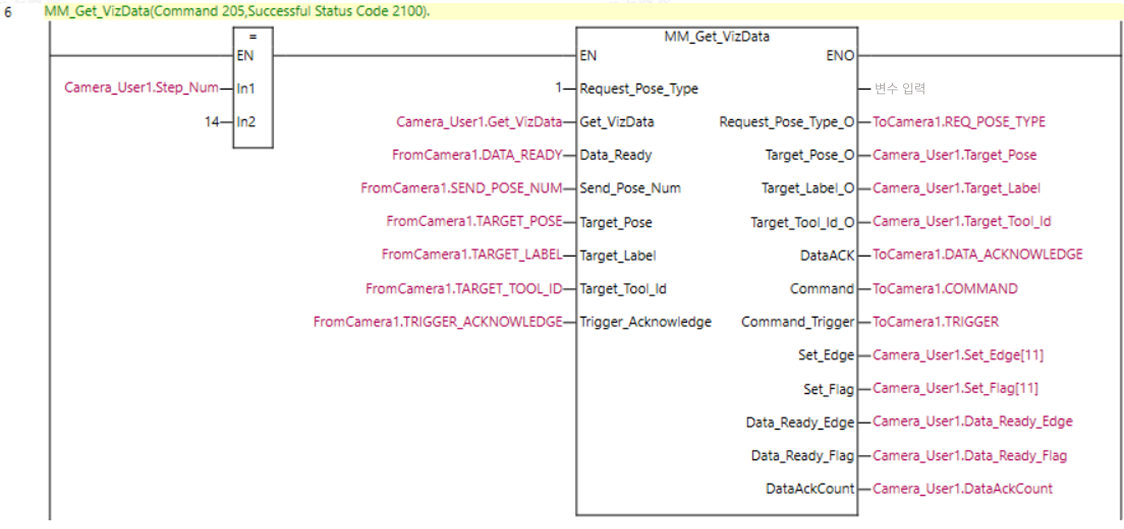Screen dimensions: 1124x529
Task: Click rung number 6 in the margin
Action: pyautogui.click(x=7, y=13)
